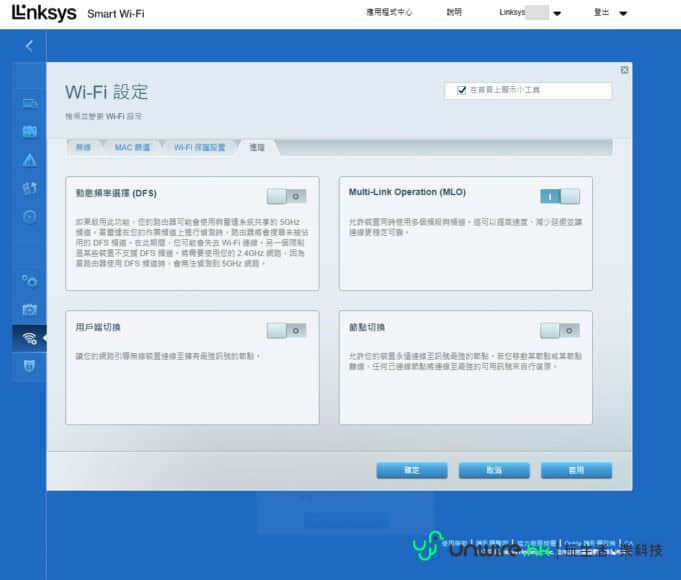Viewport: 681px width, 580px height.
Task: Enable the 節點切換 switch
Action: coord(560,330)
